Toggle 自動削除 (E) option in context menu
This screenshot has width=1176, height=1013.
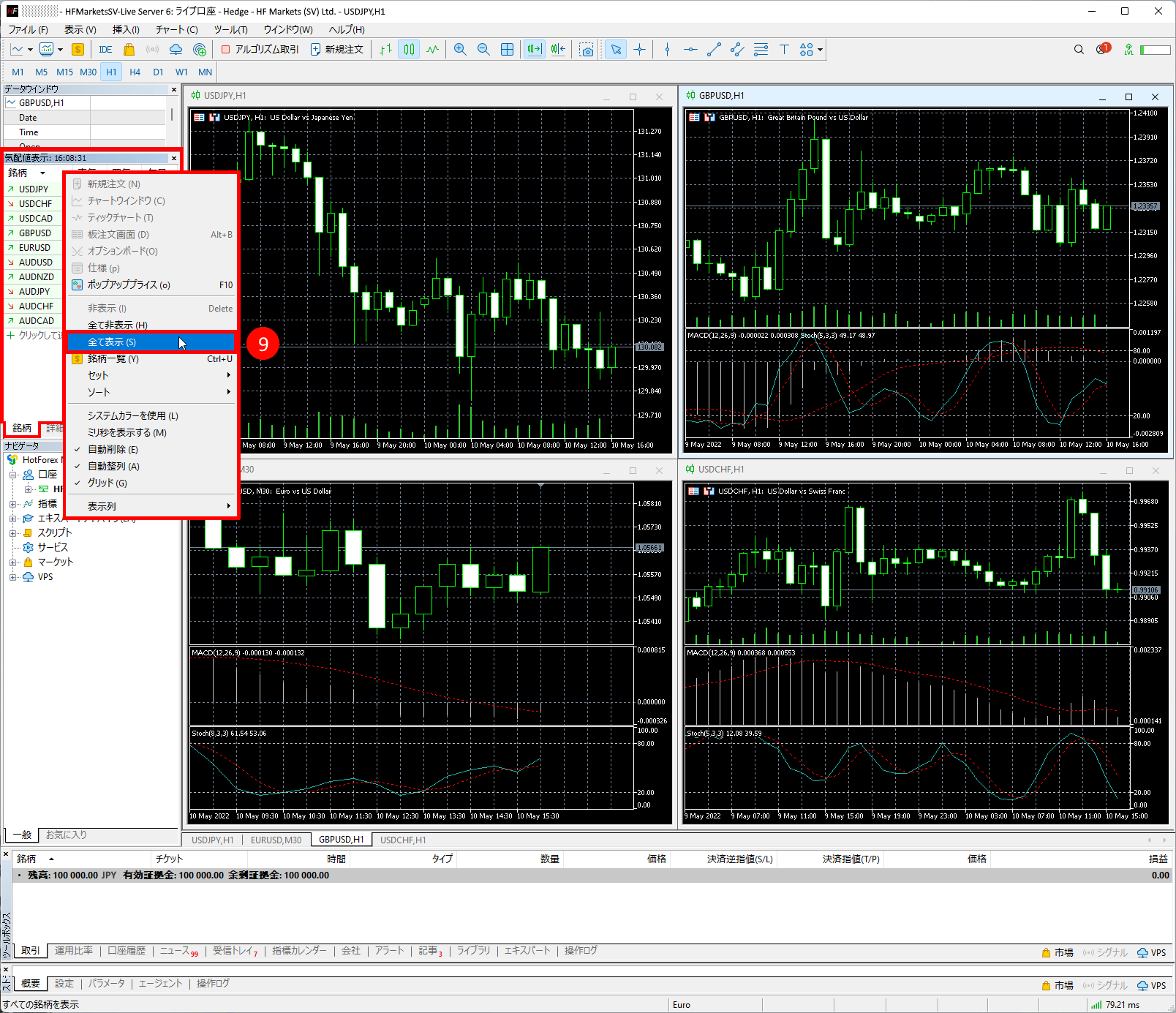tap(113, 449)
